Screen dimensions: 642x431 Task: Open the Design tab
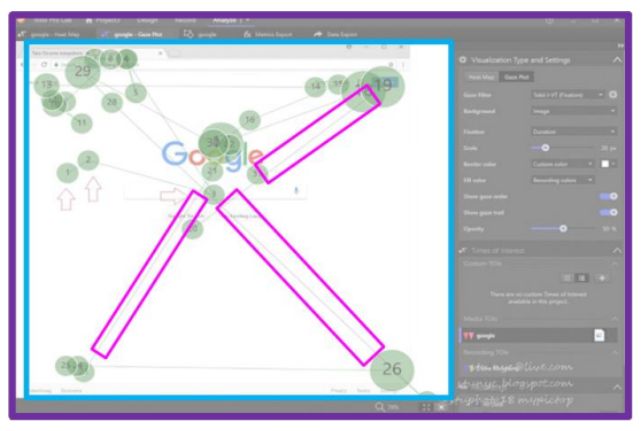pos(147,20)
